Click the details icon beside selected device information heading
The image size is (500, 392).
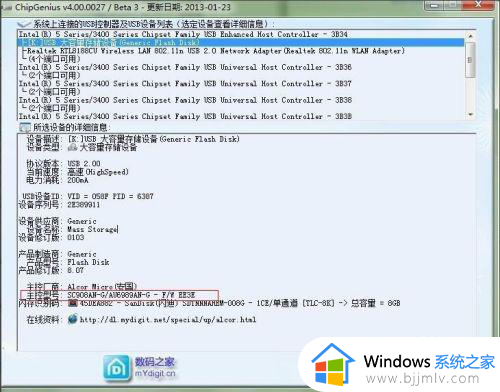click(x=24, y=127)
